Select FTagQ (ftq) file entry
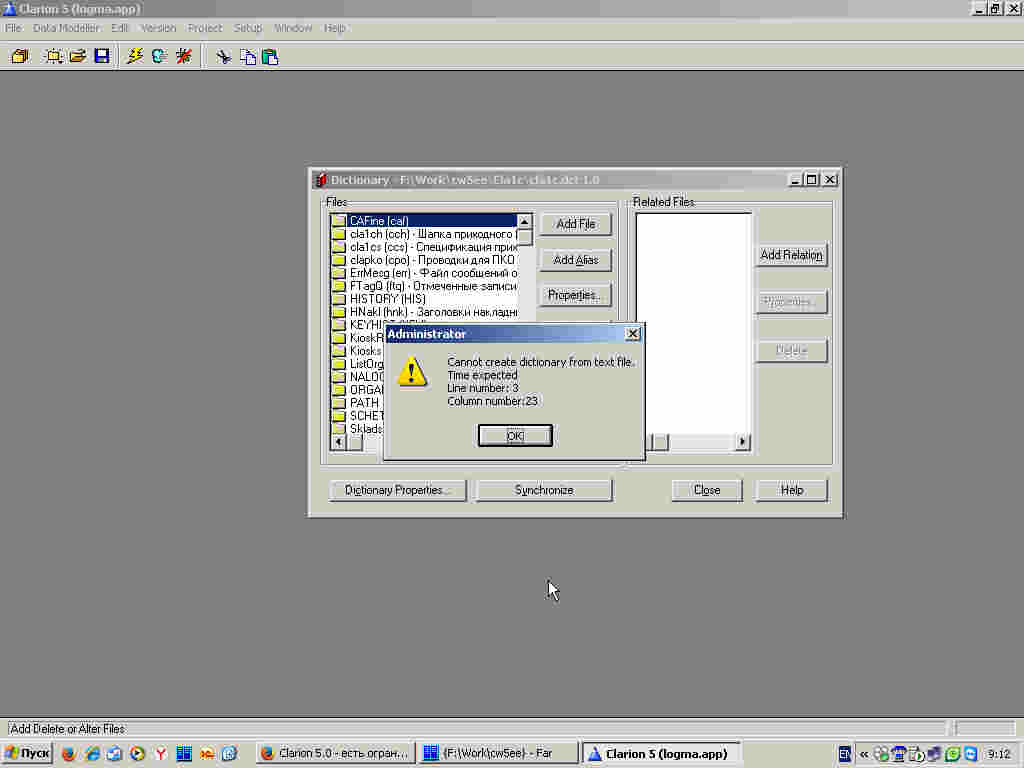1024x768 pixels. tap(430, 286)
